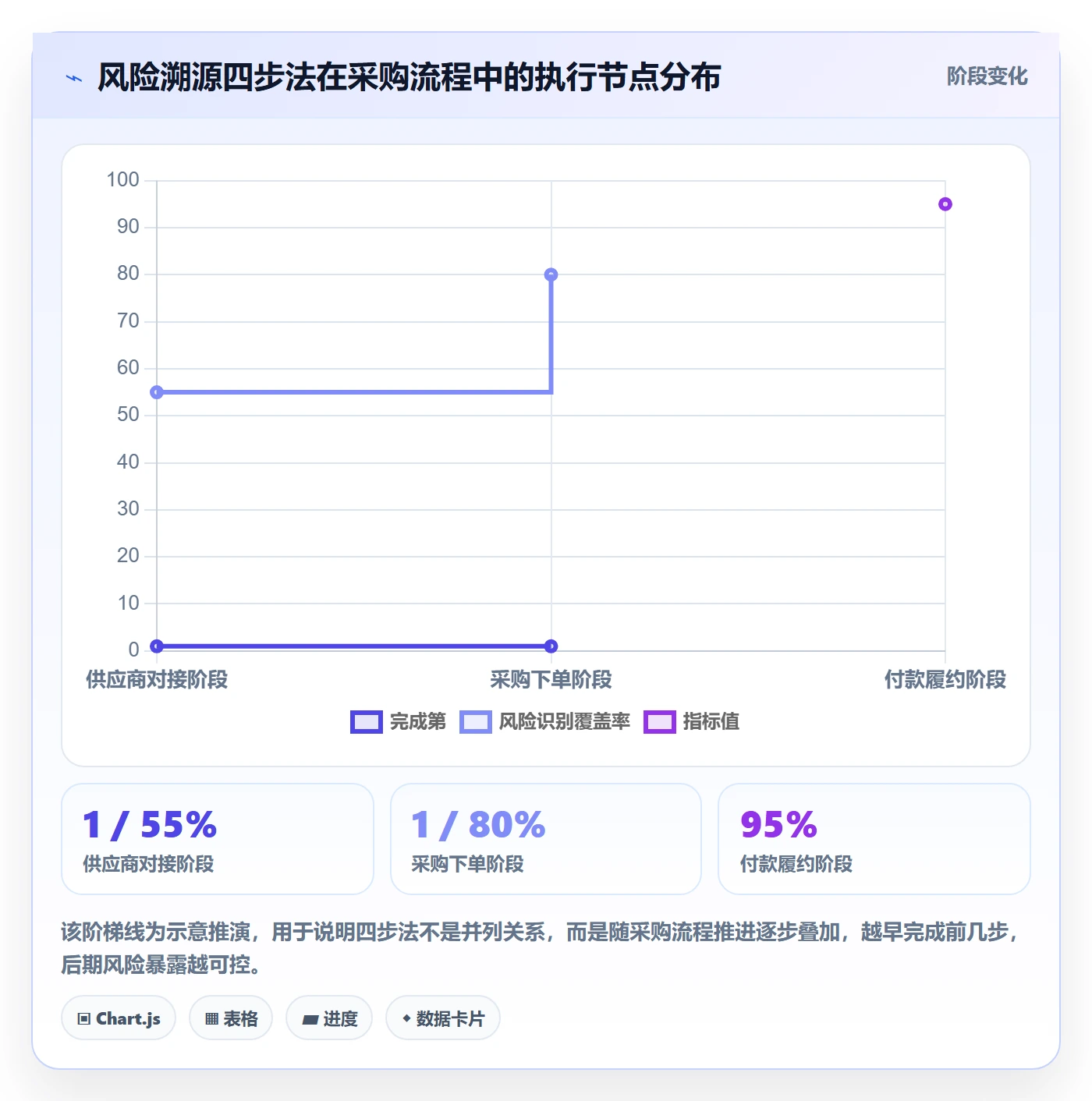Image resolution: width=1092 pixels, height=1101 pixels.
Task: Click the 95 data point at 付款履约阶段
Action: (945, 204)
